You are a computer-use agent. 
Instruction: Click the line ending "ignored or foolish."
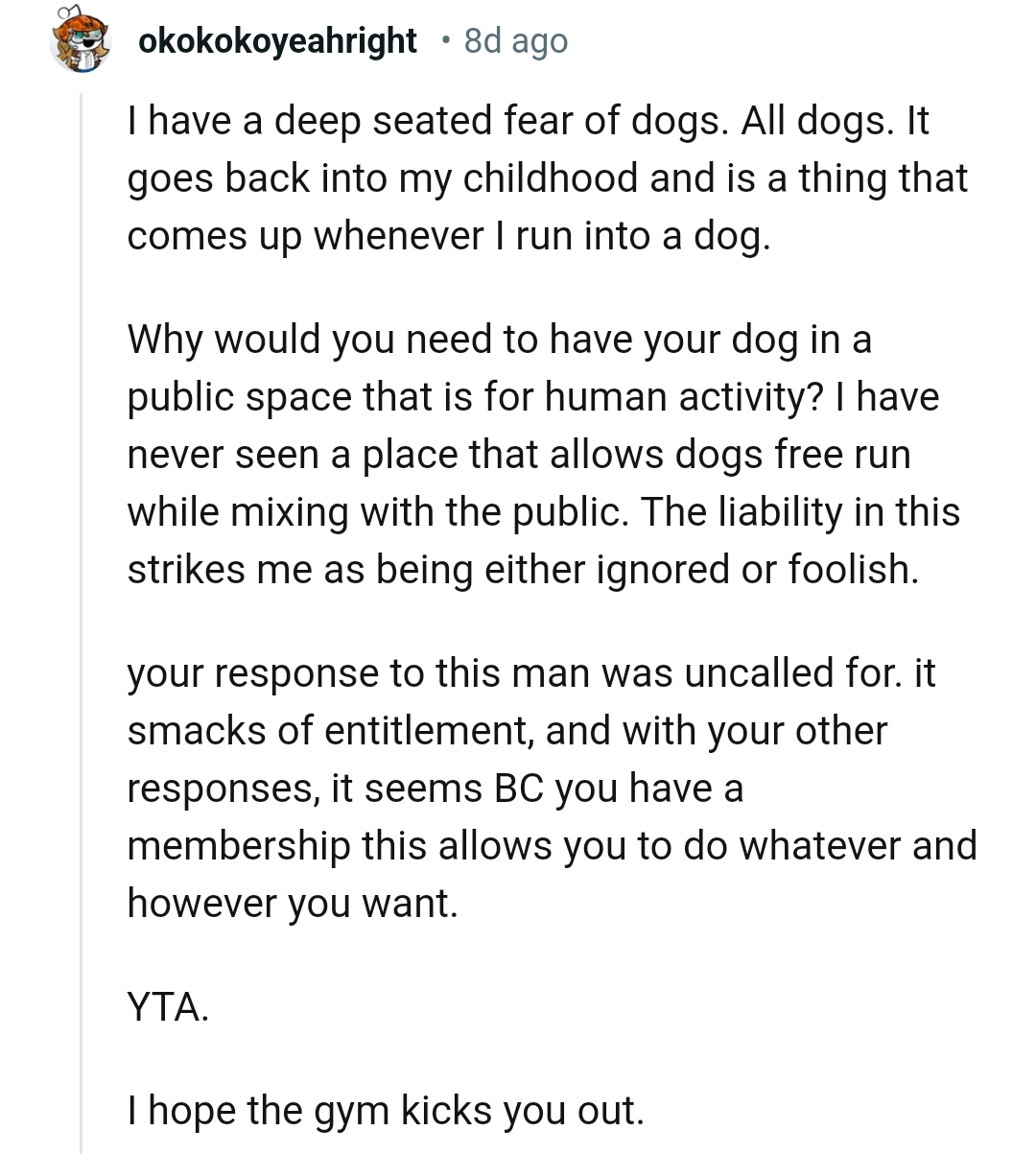coord(523,570)
